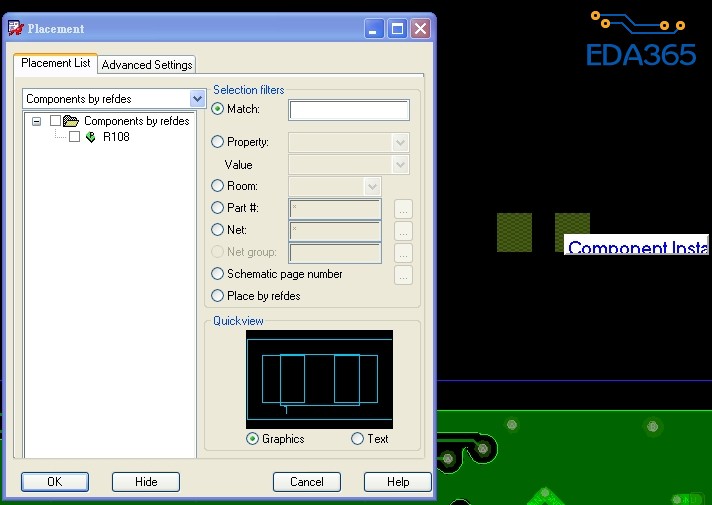Hide the Placement dialog
Screen dimensions: 712x505
(x=146, y=481)
